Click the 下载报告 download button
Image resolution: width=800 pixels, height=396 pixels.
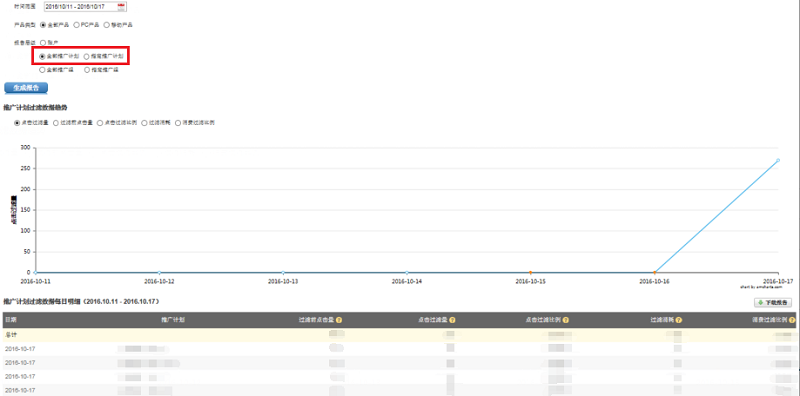(x=773, y=303)
